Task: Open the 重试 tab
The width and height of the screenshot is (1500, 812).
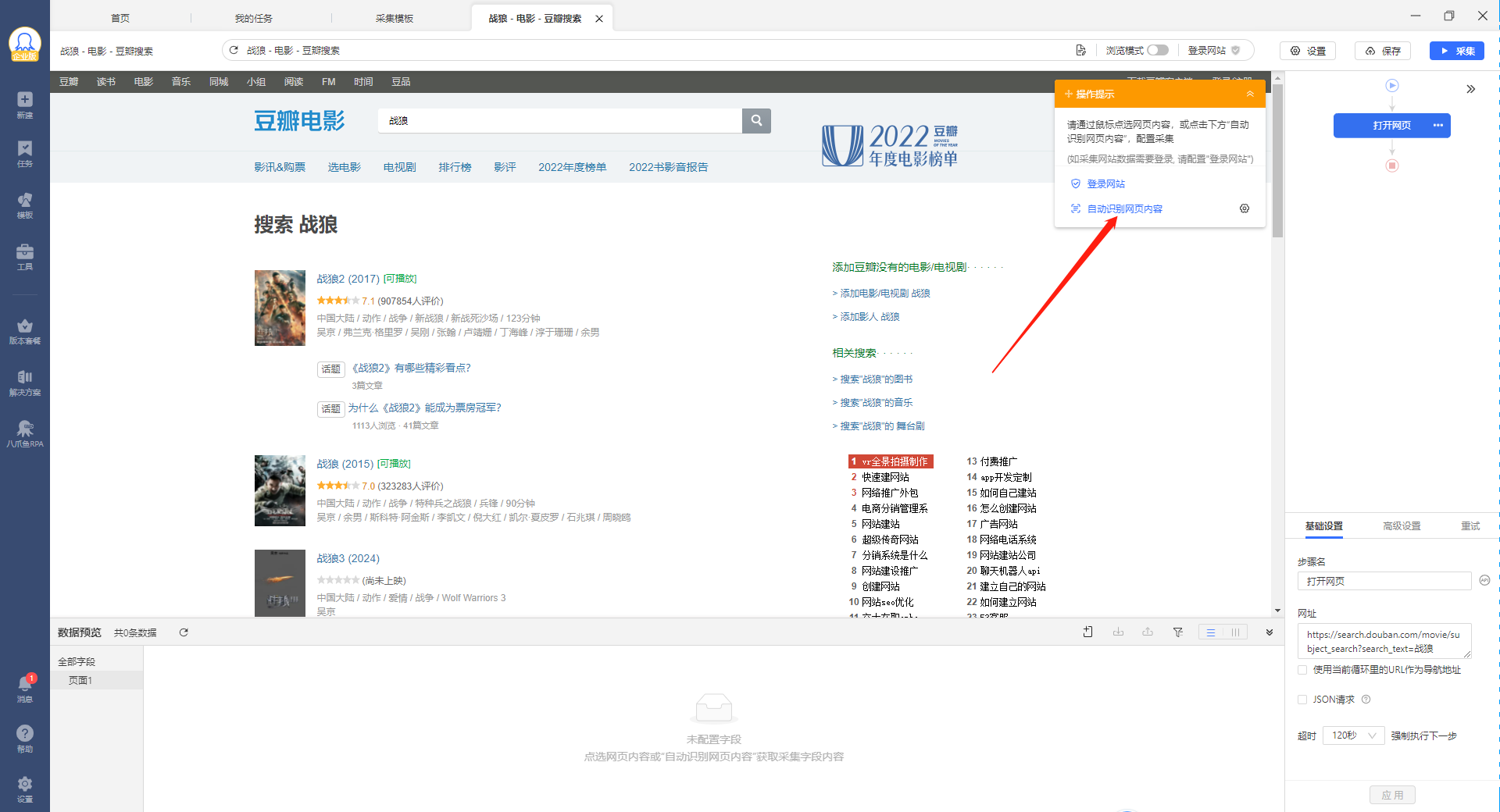Action: [x=1470, y=526]
